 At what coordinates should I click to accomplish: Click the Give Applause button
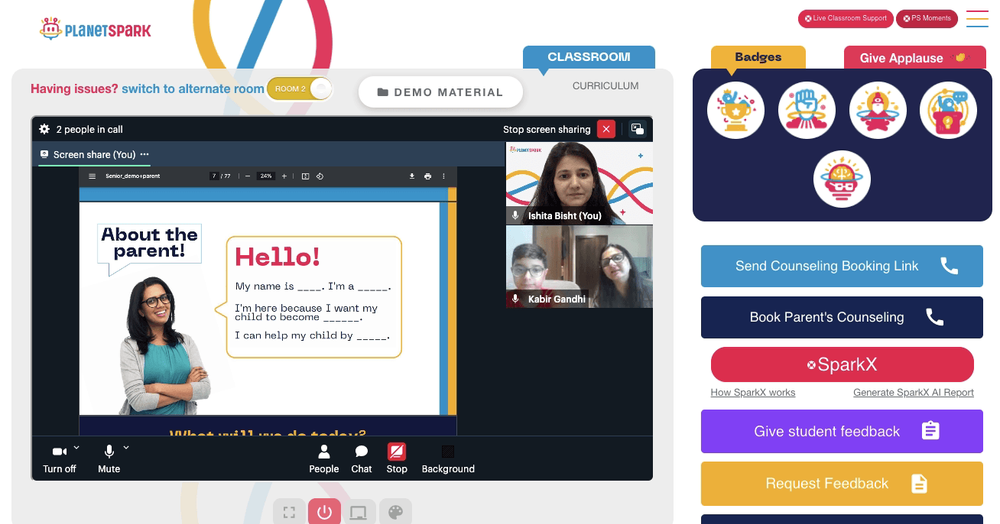coord(915,58)
